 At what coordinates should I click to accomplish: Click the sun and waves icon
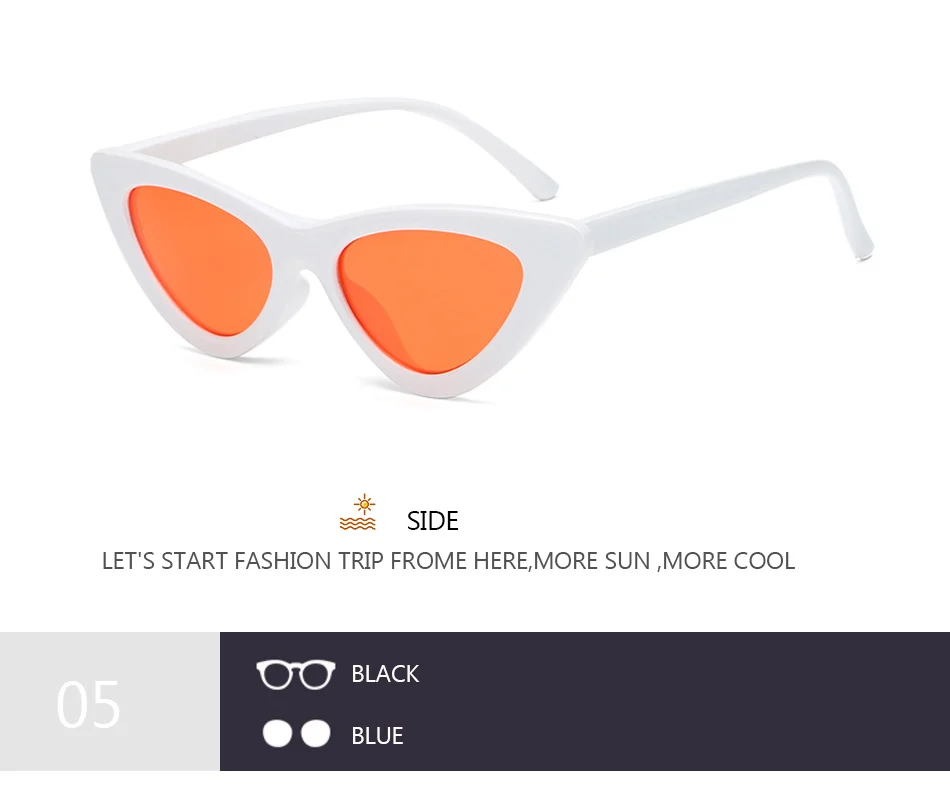(358, 512)
